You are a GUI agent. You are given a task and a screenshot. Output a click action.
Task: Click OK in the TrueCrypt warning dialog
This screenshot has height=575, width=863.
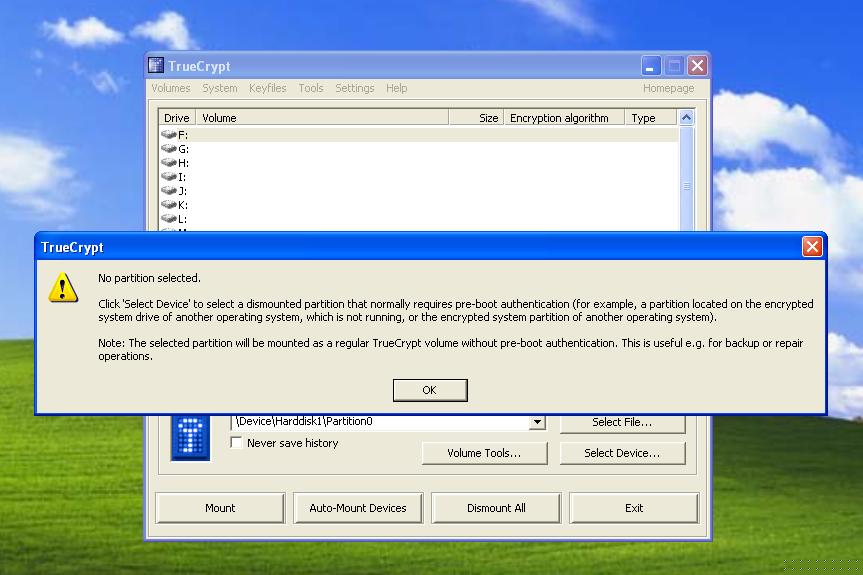click(x=430, y=390)
